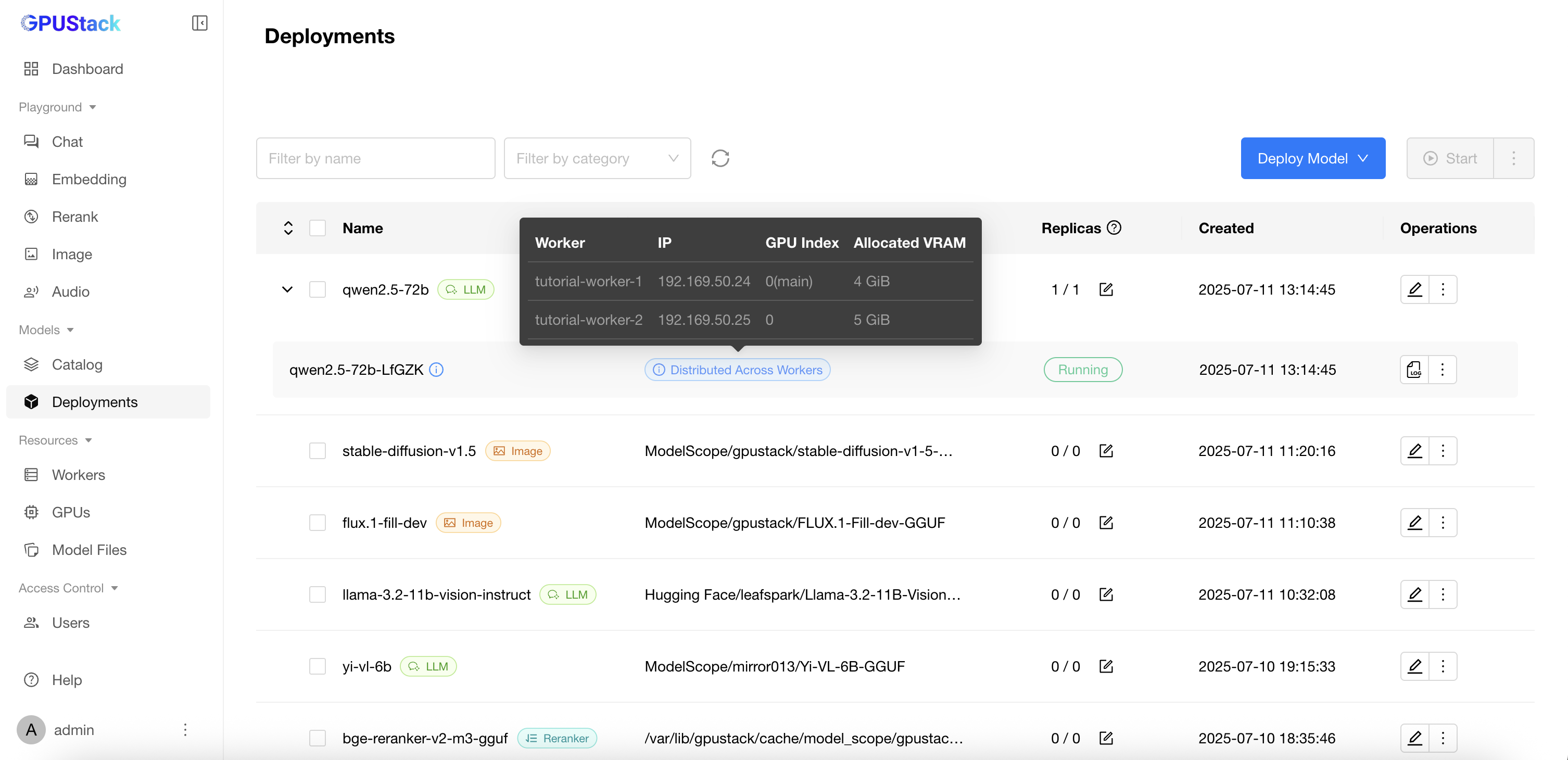The height and width of the screenshot is (760, 1568).
Task: Go to Dashboard
Action: coord(108,69)
